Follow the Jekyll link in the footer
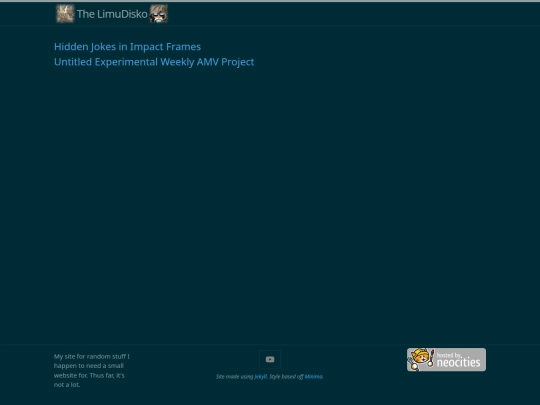Viewport: 540px width, 405px height. (260, 377)
